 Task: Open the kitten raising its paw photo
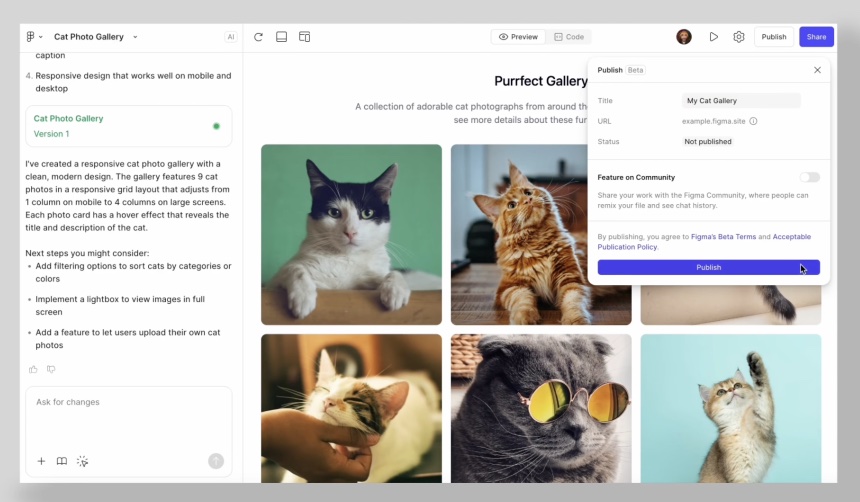(731, 408)
